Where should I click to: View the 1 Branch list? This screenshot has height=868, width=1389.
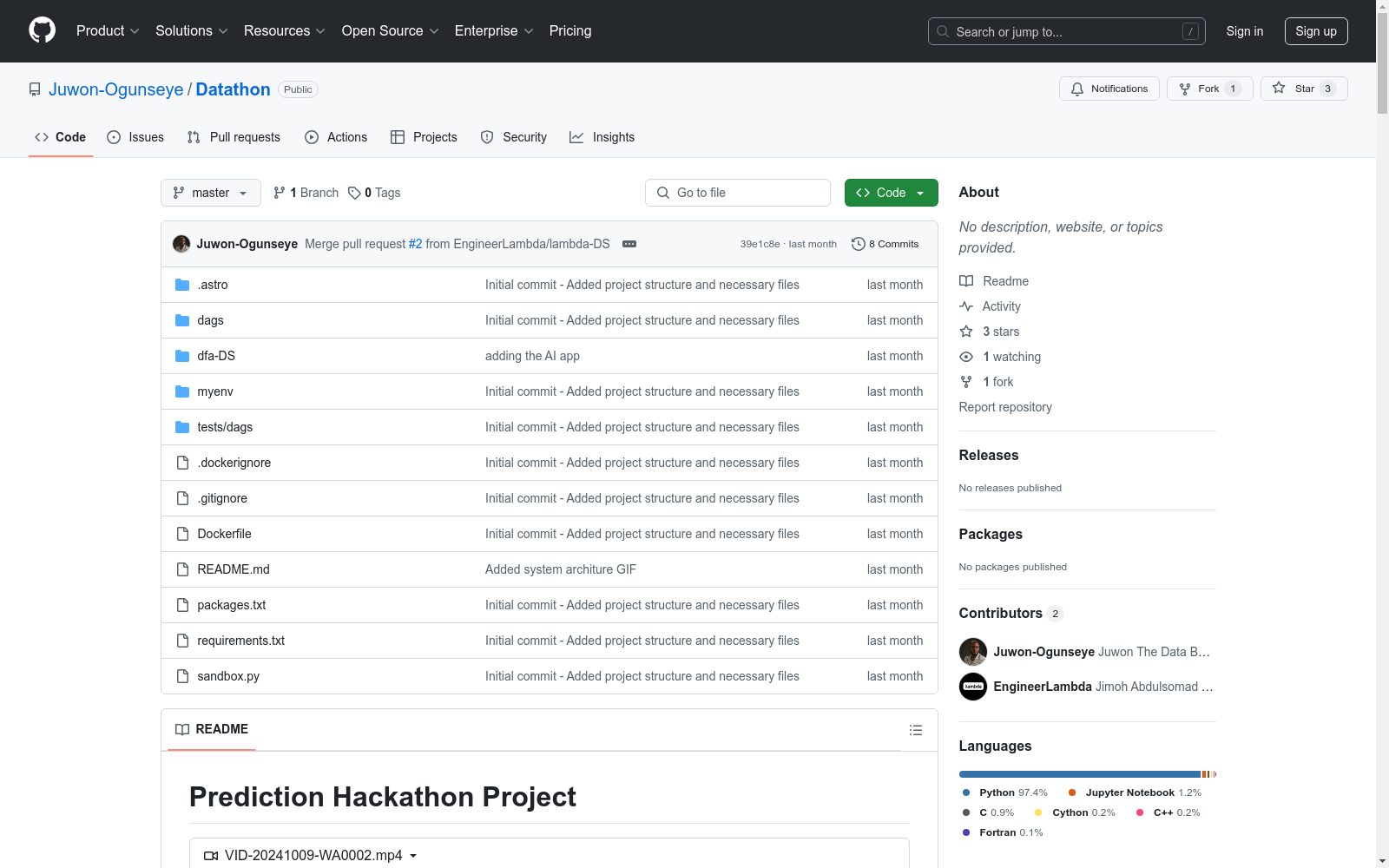point(306,193)
